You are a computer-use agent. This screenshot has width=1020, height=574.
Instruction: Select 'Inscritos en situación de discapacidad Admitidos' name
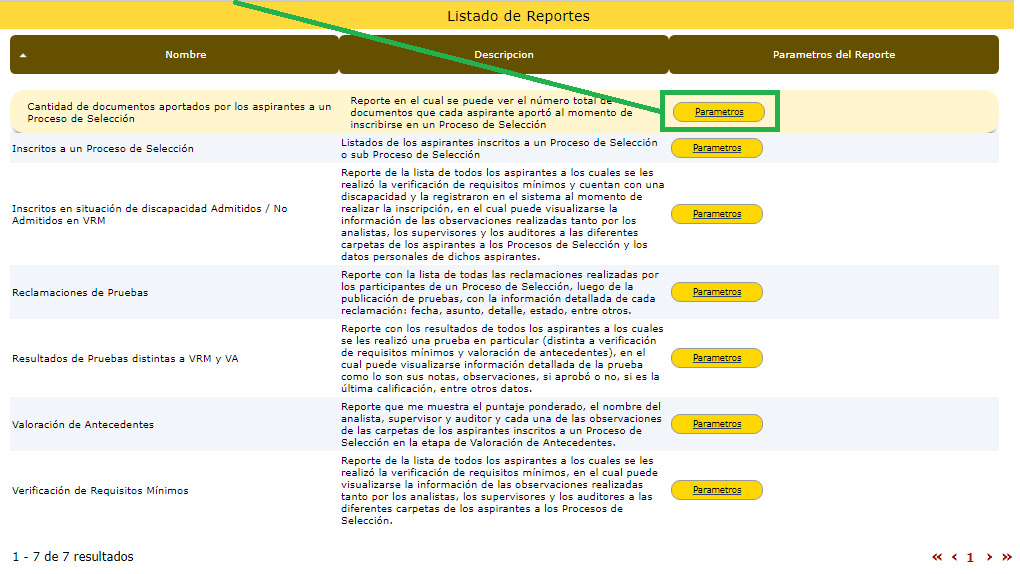[x=150, y=214]
